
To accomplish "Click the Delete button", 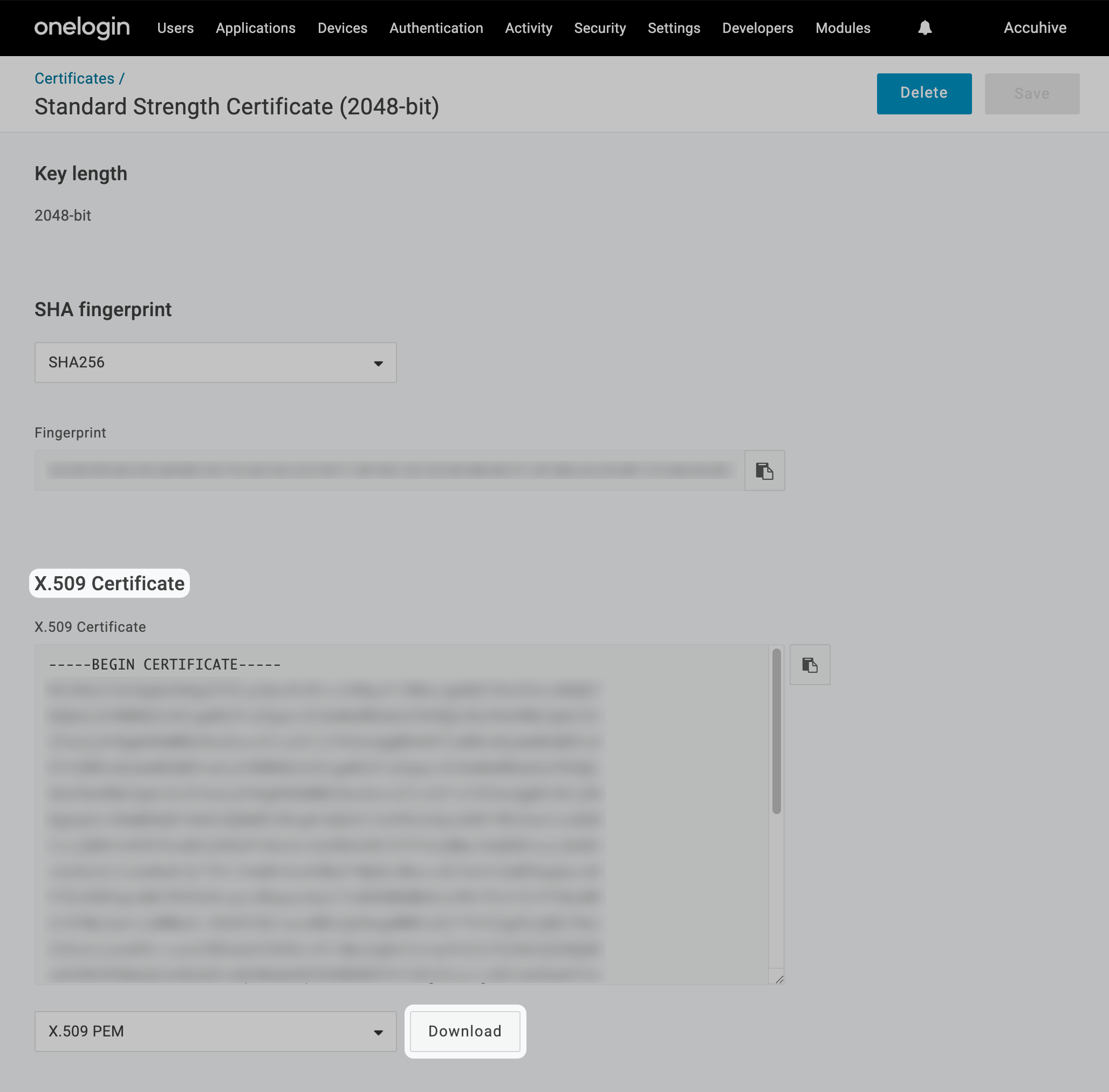I will 924,93.
